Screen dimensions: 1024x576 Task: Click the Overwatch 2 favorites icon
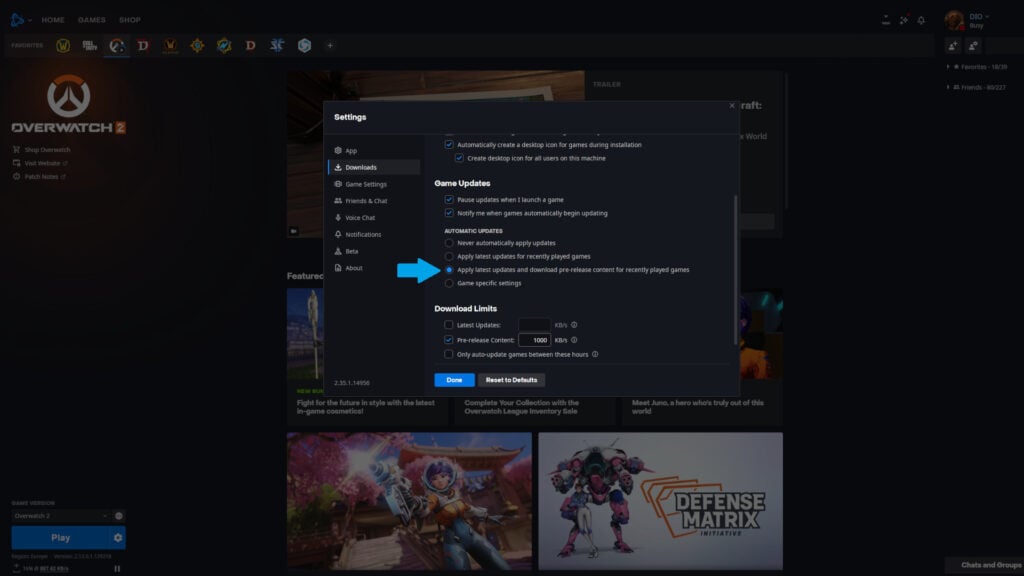coord(116,45)
